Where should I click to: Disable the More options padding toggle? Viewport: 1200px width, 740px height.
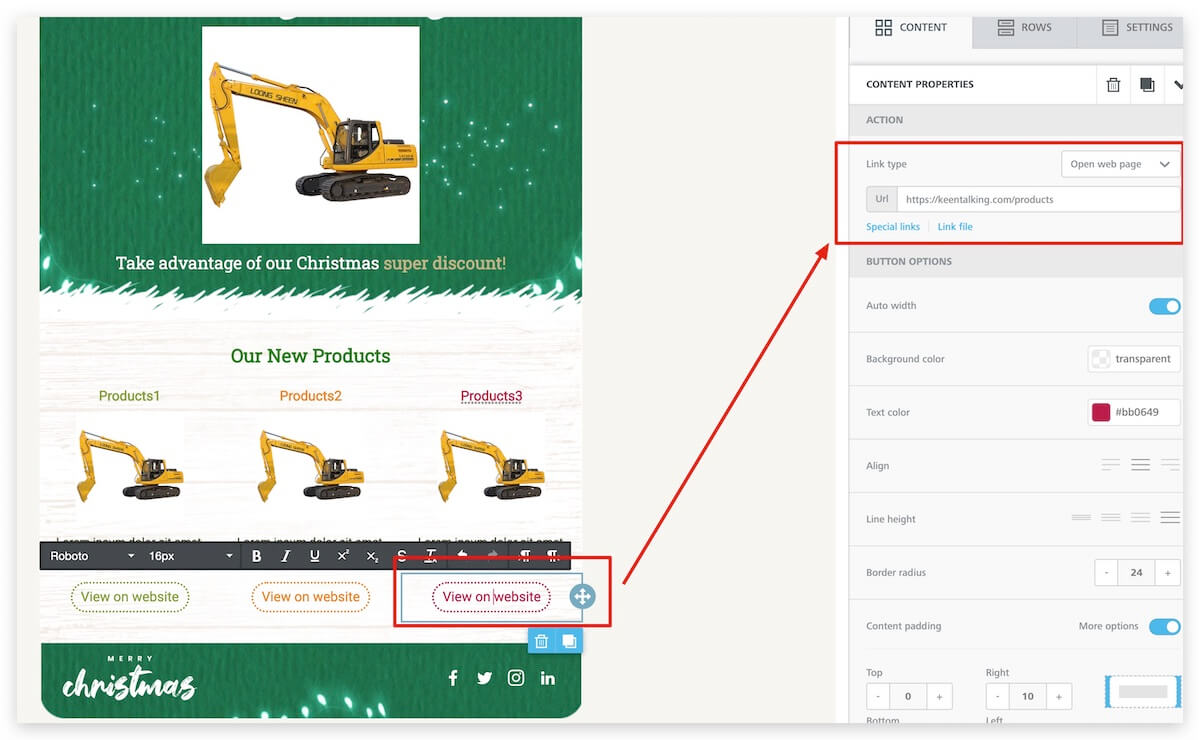coord(1164,626)
